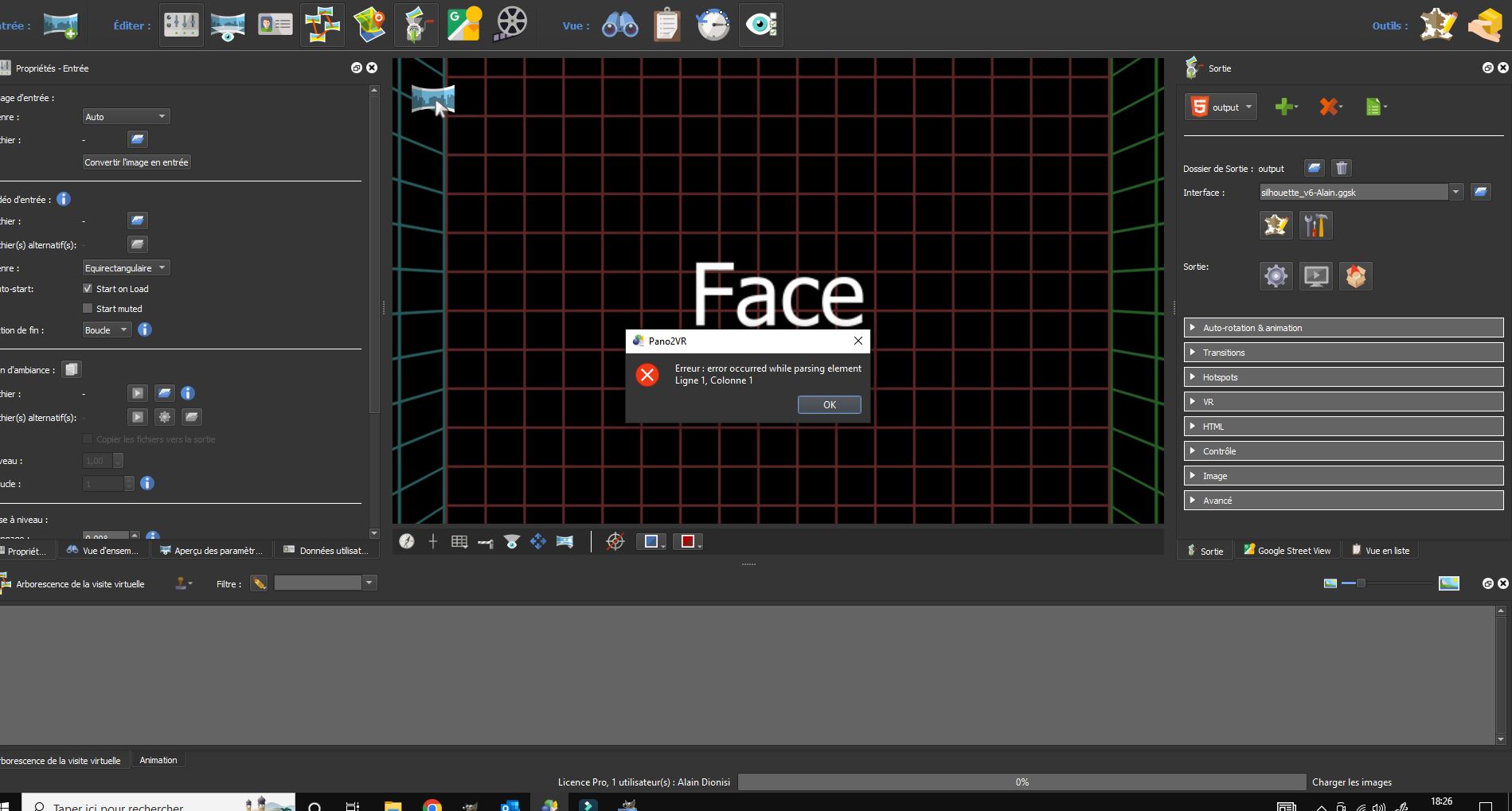Image resolution: width=1512 pixels, height=811 pixels.
Task: Open the skin grinder output icon
Action: (x=416, y=25)
